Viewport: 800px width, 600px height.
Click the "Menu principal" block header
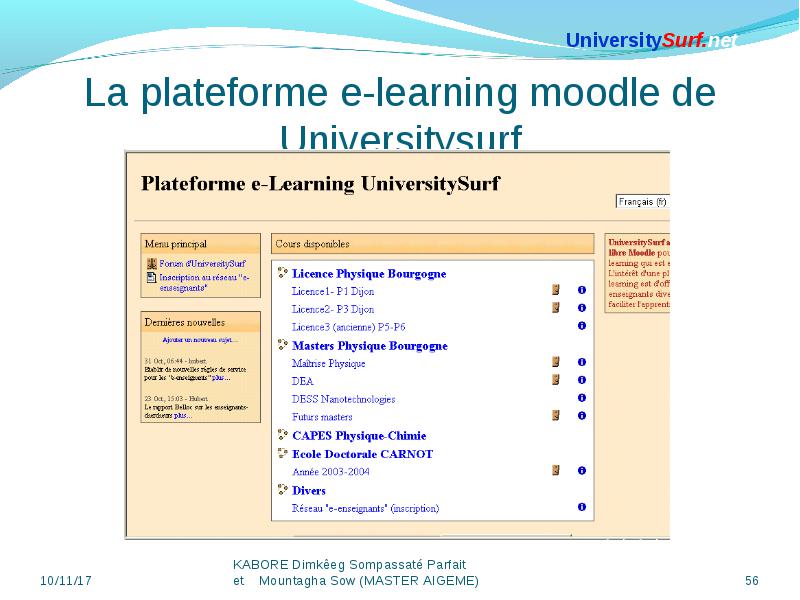click(x=201, y=244)
